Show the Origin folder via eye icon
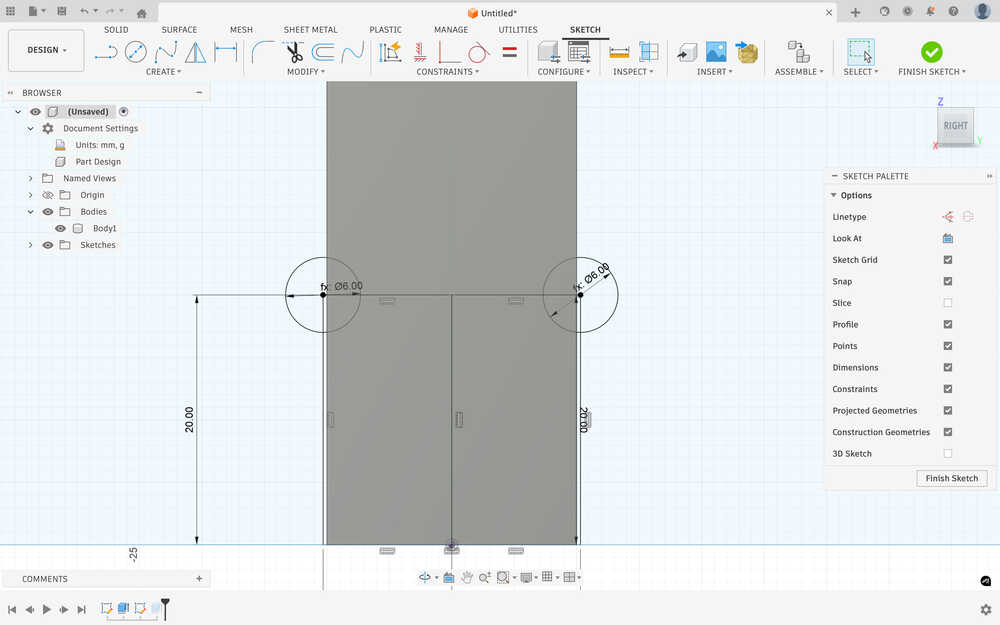 pyautogui.click(x=48, y=195)
